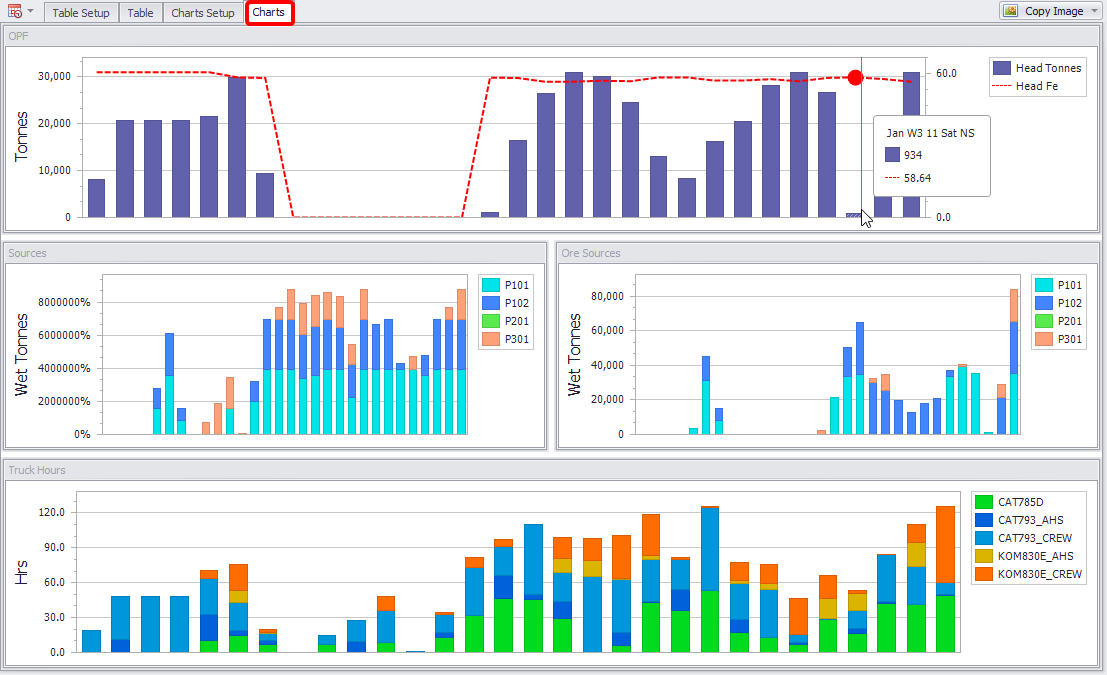Screen dimensions: 1107x675
Task: Click P201 green swatch in Sources legend
Action: [491, 321]
